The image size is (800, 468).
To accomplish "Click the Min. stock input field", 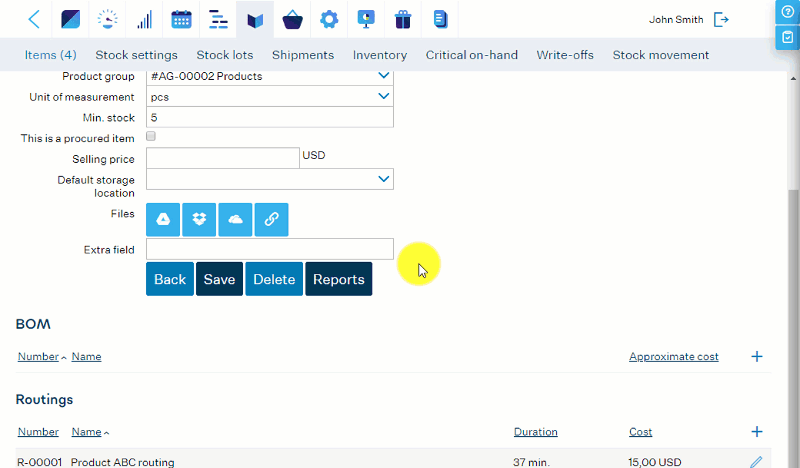I will click(x=270, y=117).
